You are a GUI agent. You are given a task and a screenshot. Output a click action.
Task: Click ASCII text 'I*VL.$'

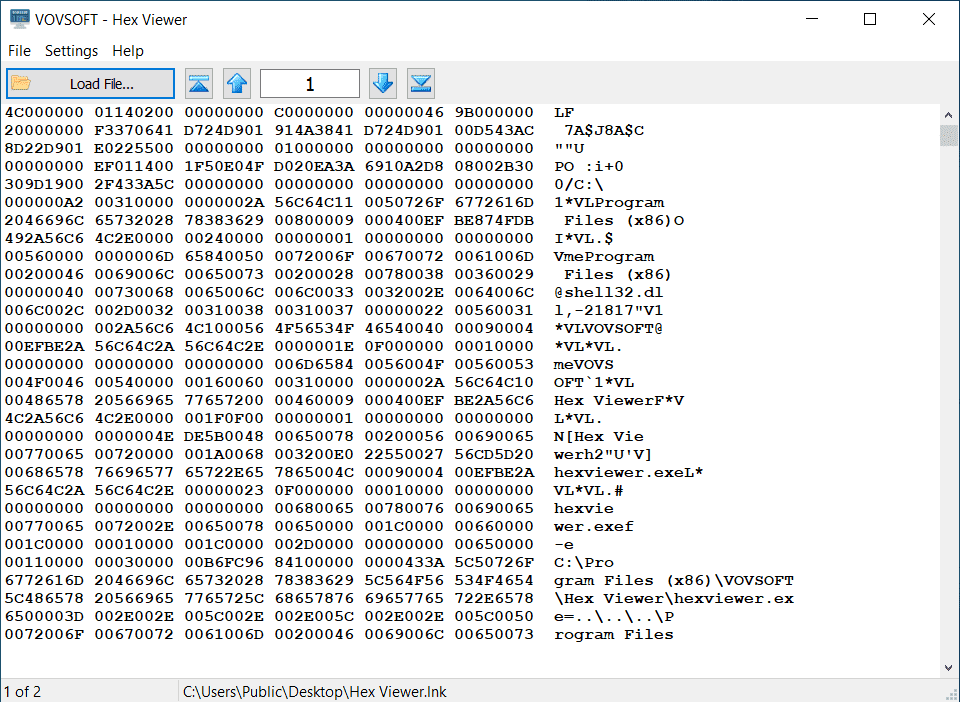tap(584, 238)
